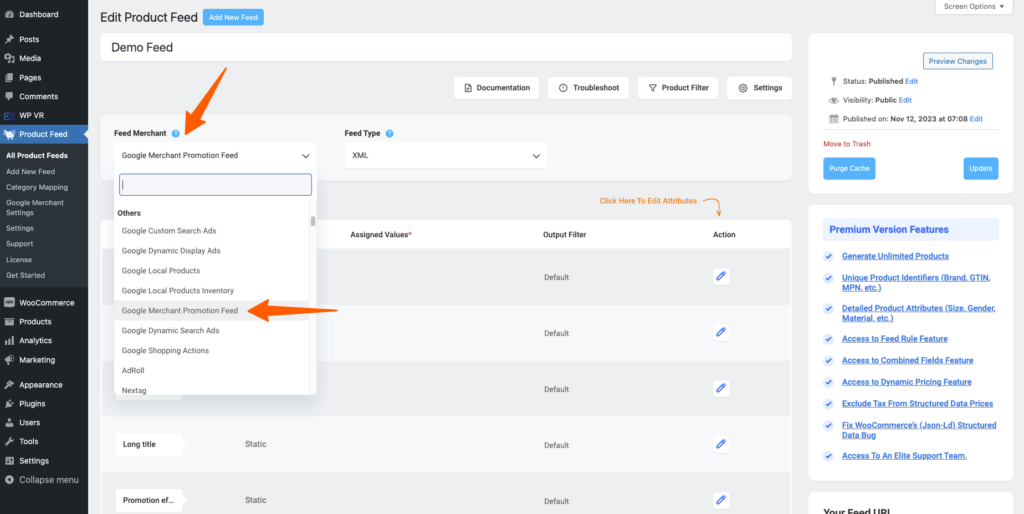Click the Tools wrench icon

(9, 442)
